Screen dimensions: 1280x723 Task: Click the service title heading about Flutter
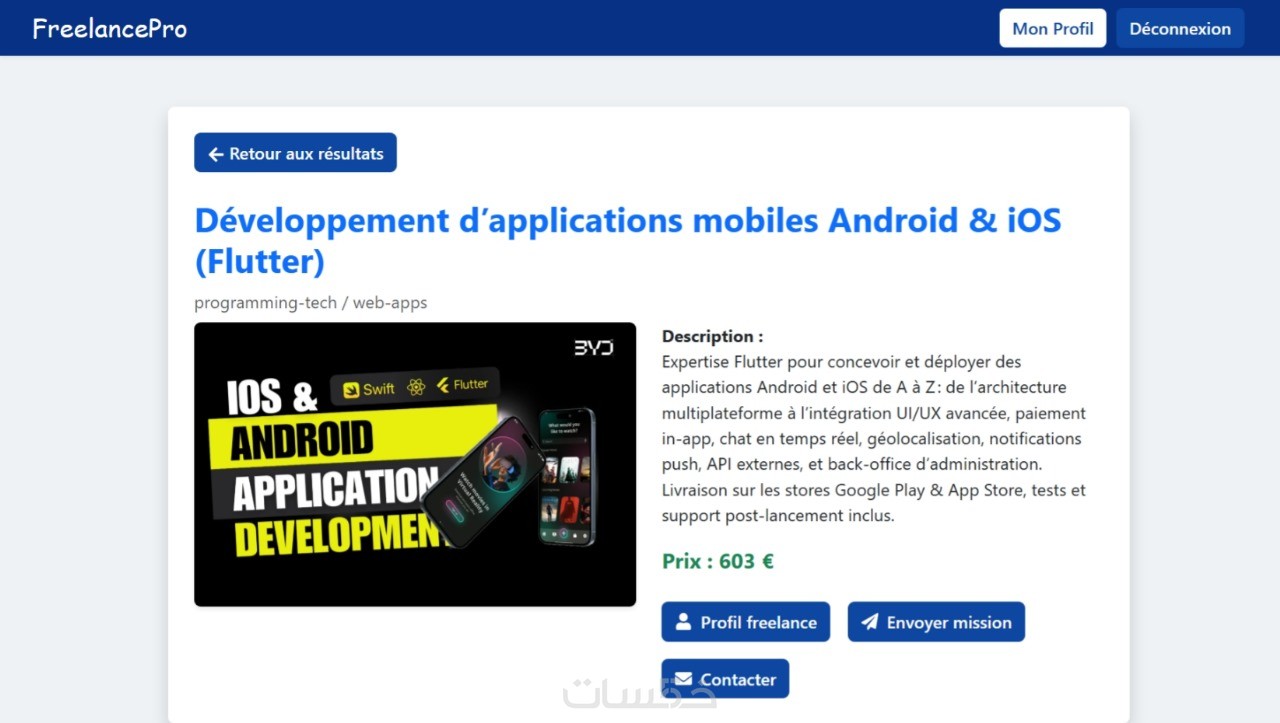point(628,240)
